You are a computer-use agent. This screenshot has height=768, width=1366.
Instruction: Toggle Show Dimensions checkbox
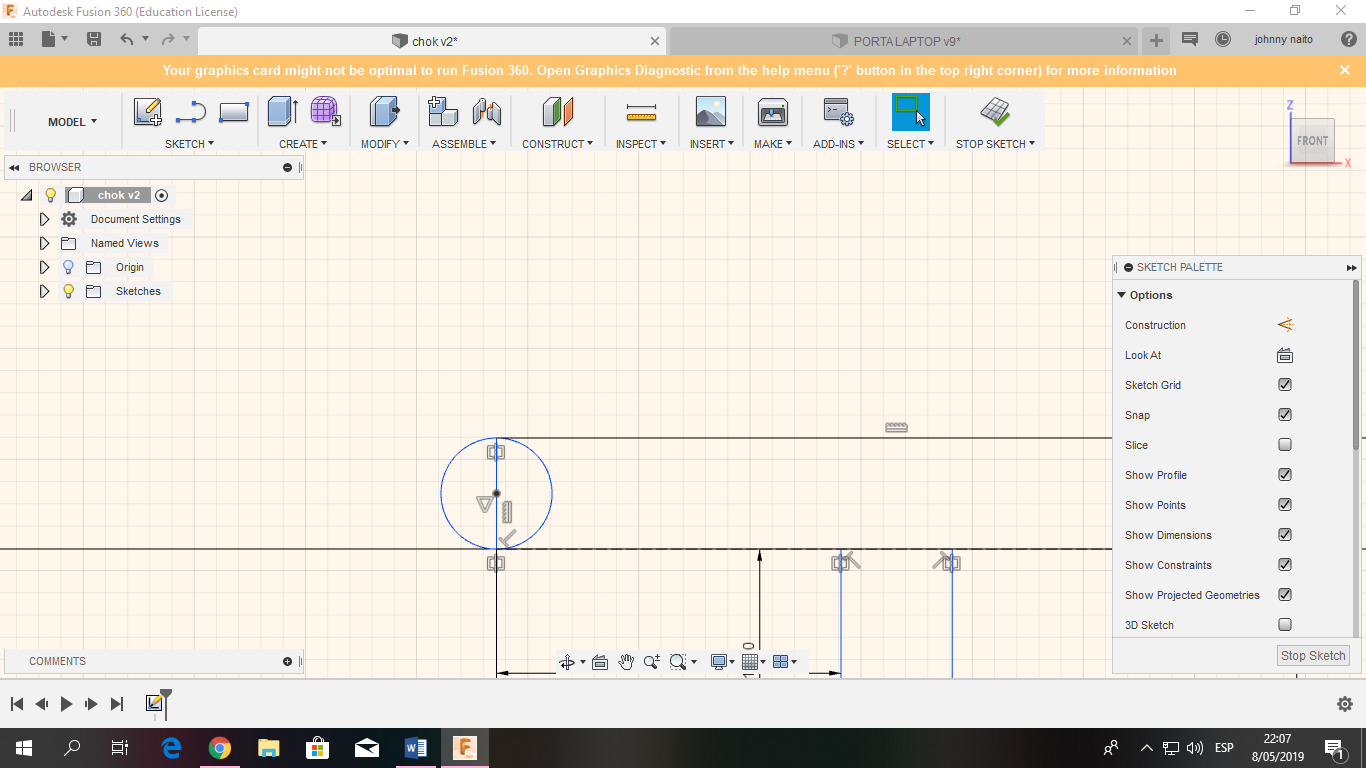1285,535
